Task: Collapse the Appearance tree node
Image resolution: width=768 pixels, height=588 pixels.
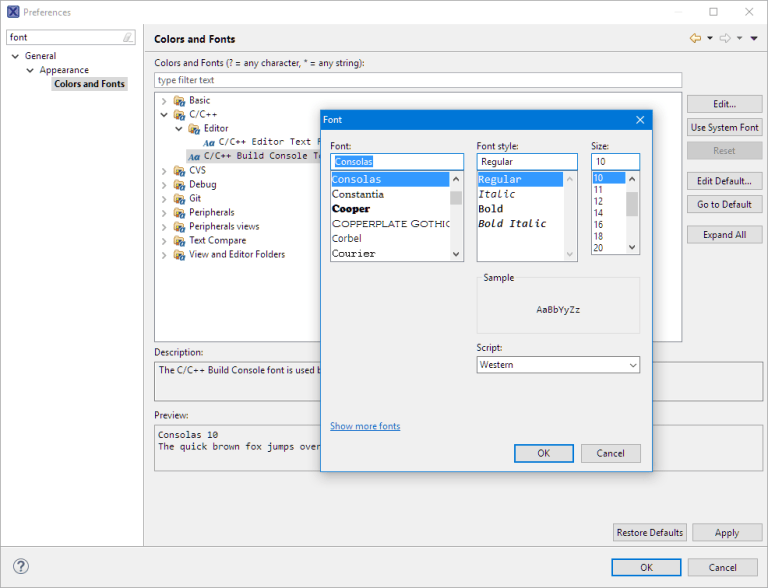Action: pos(30,71)
